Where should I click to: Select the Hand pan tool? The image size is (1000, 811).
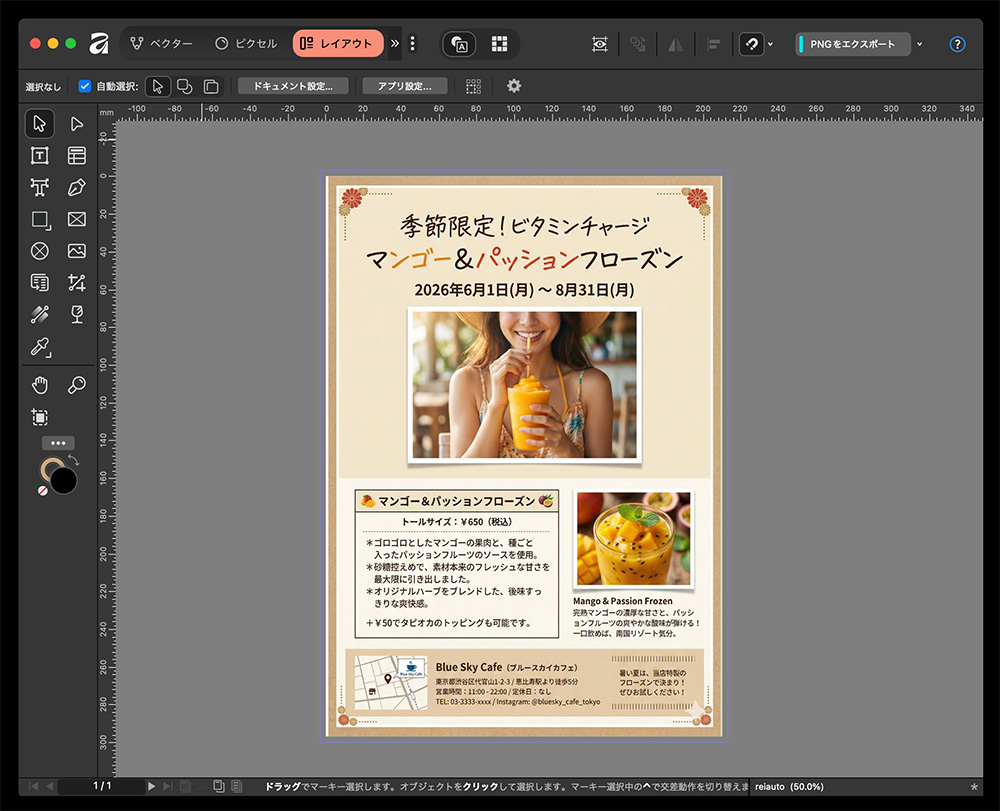(x=39, y=385)
